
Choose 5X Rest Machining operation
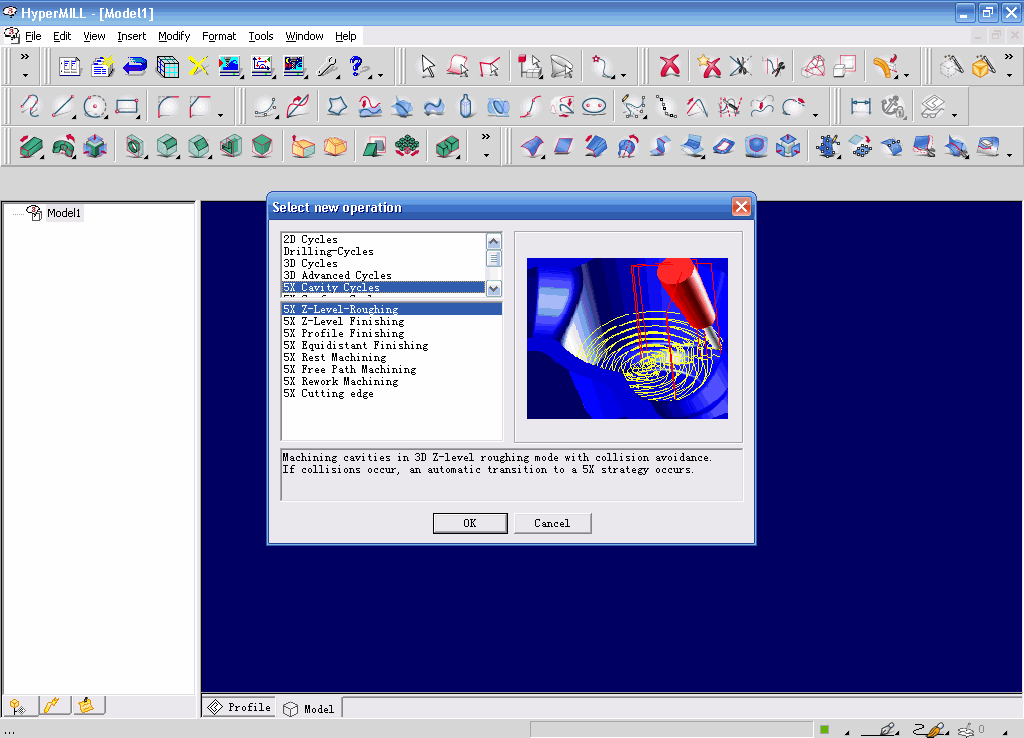point(334,357)
